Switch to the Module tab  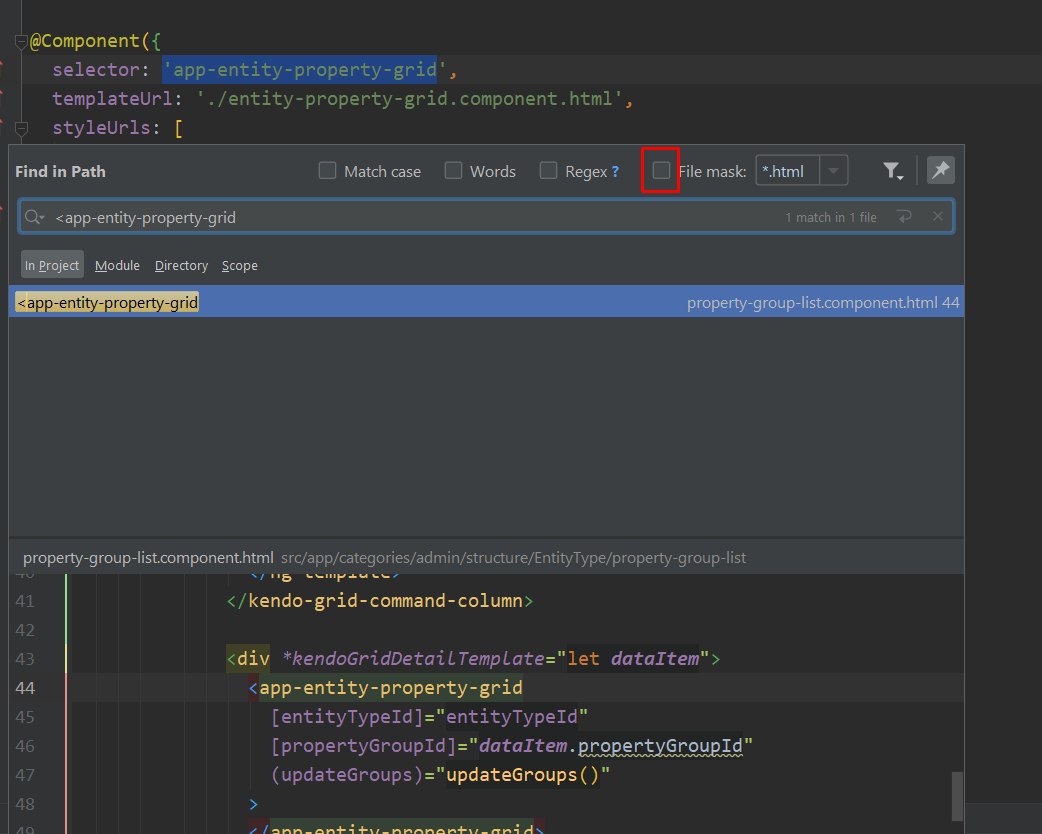(x=117, y=265)
